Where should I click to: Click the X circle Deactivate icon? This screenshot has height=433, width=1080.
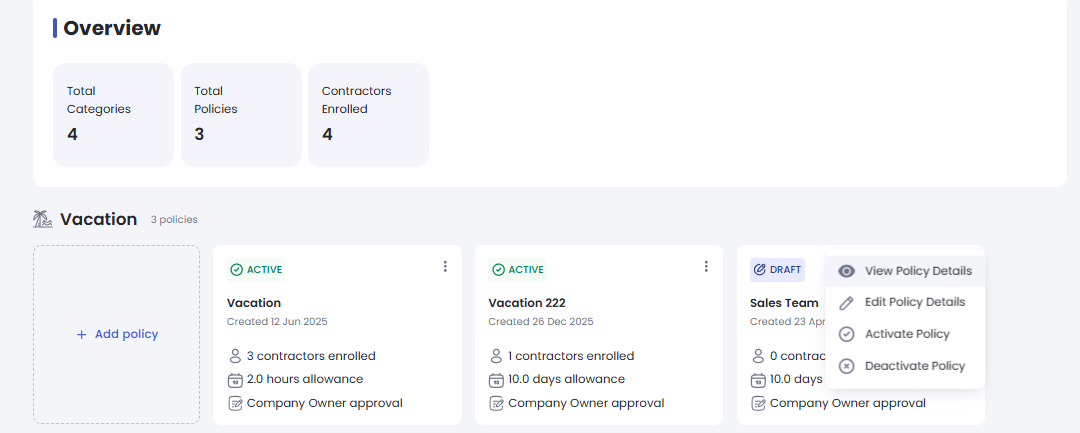(x=846, y=366)
